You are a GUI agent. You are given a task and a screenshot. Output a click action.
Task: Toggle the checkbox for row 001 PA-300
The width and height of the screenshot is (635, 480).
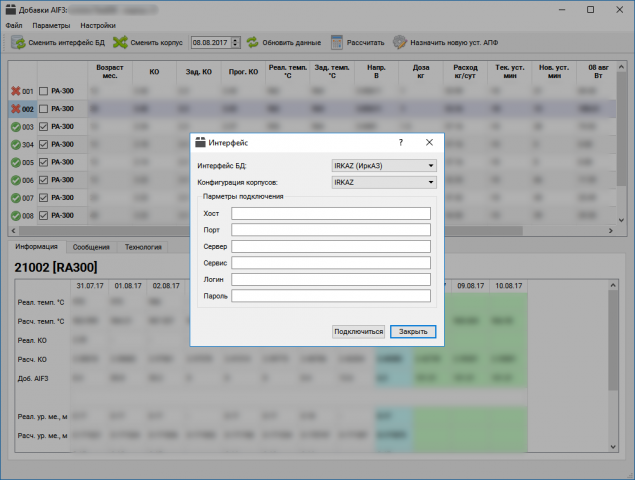[x=43, y=91]
